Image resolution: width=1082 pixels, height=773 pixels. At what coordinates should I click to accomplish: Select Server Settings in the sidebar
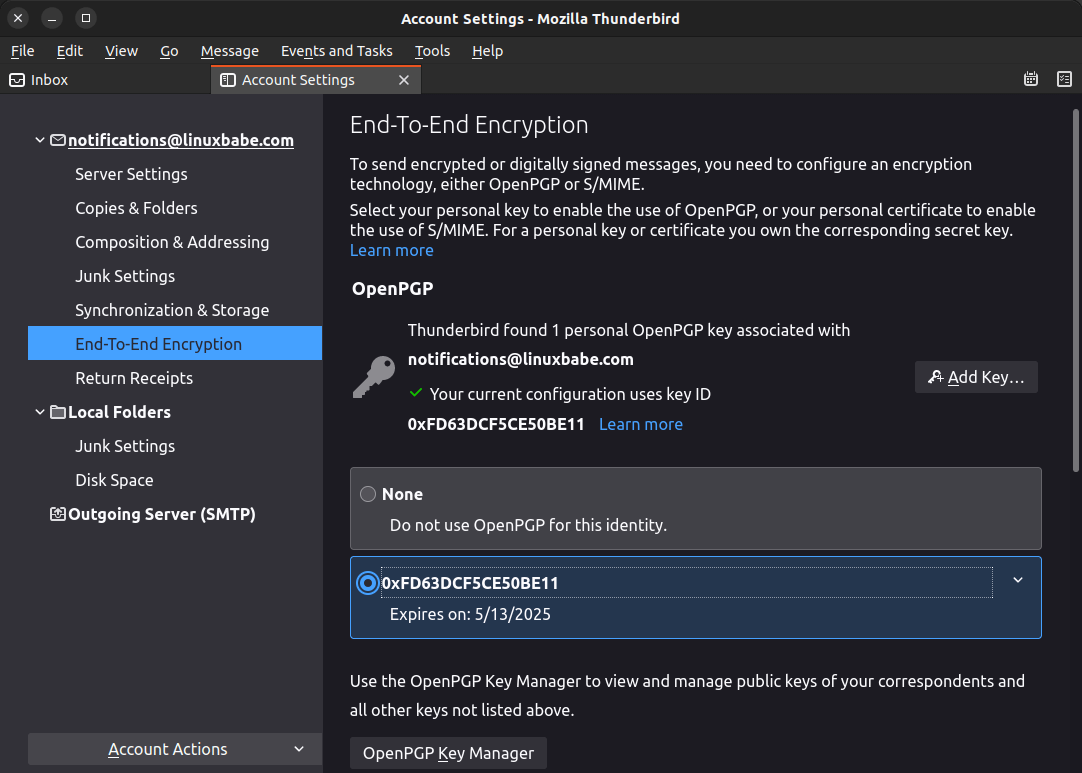click(x=131, y=174)
